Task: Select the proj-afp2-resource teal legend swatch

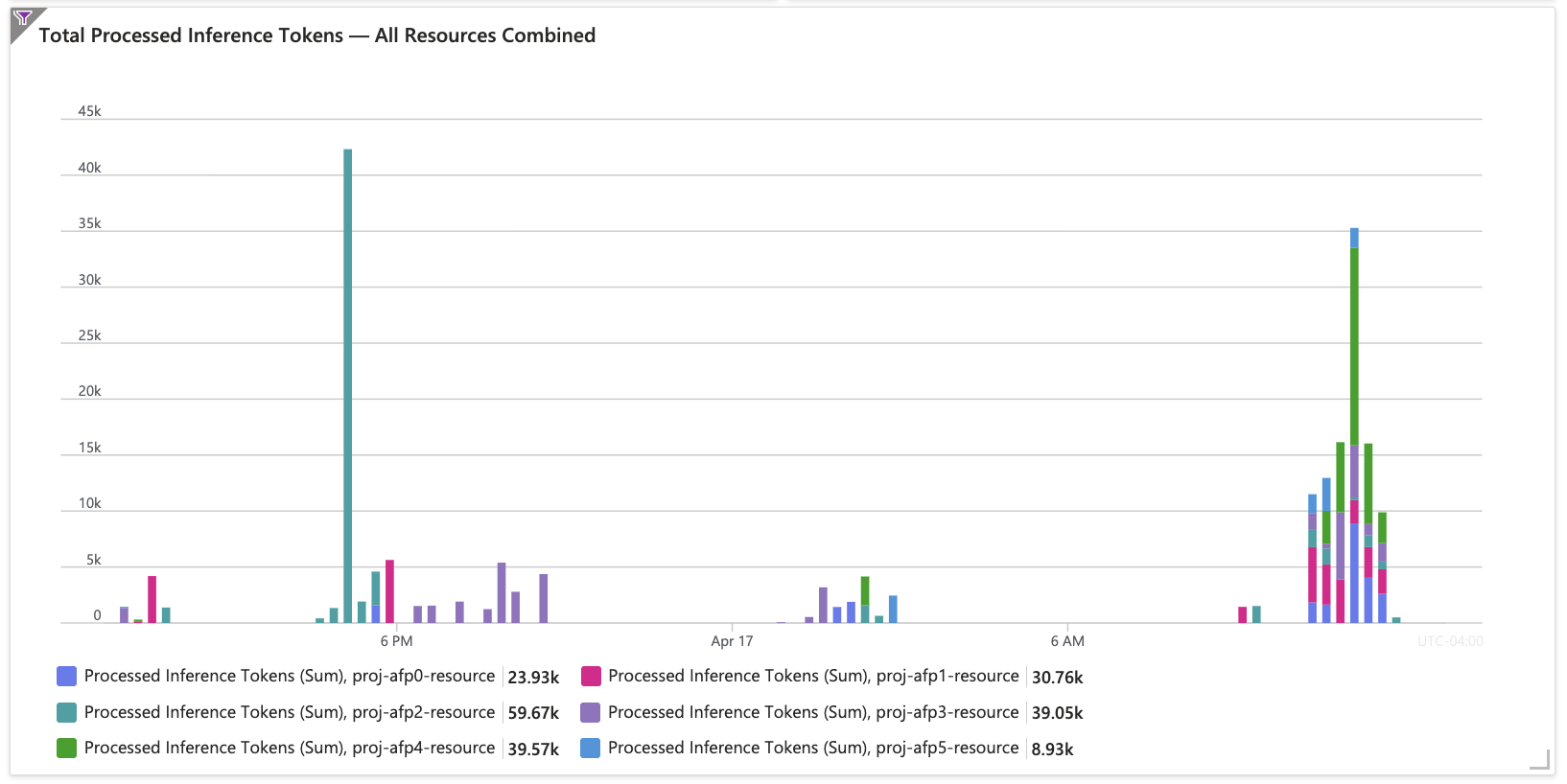Action: click(66, 712)
